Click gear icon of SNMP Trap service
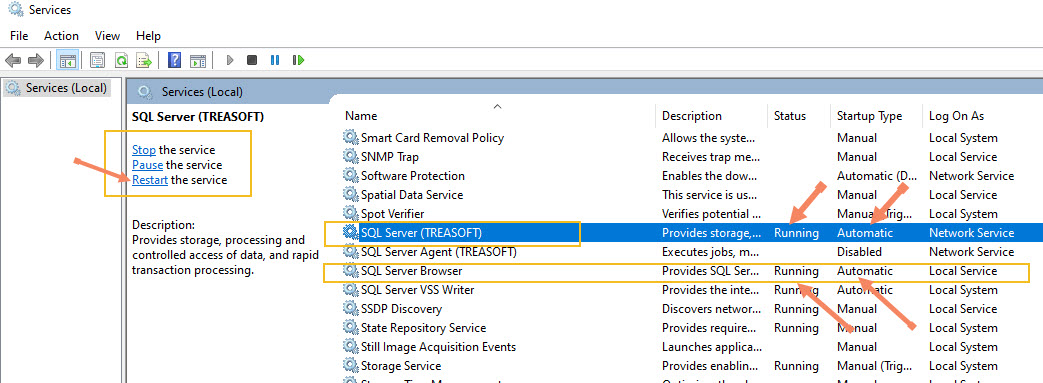 click(350, 157)
